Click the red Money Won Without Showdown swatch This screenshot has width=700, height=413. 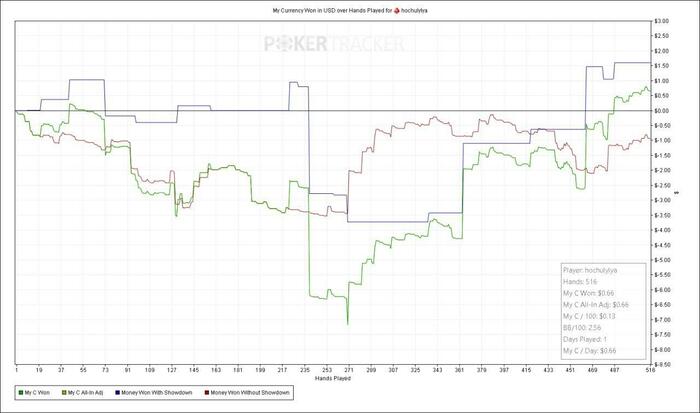(206, 393)
